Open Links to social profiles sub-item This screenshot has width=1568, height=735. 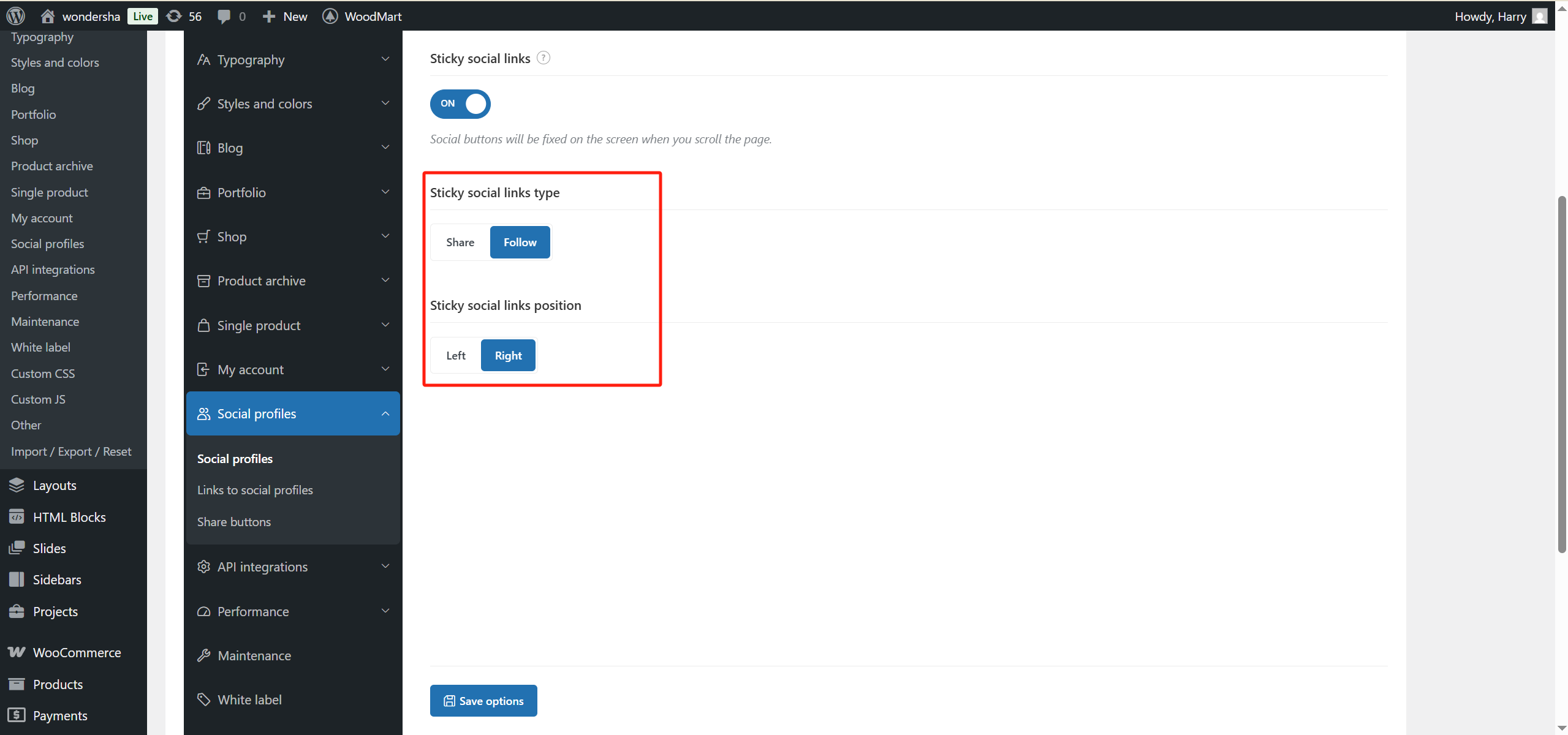coord(255,490)
